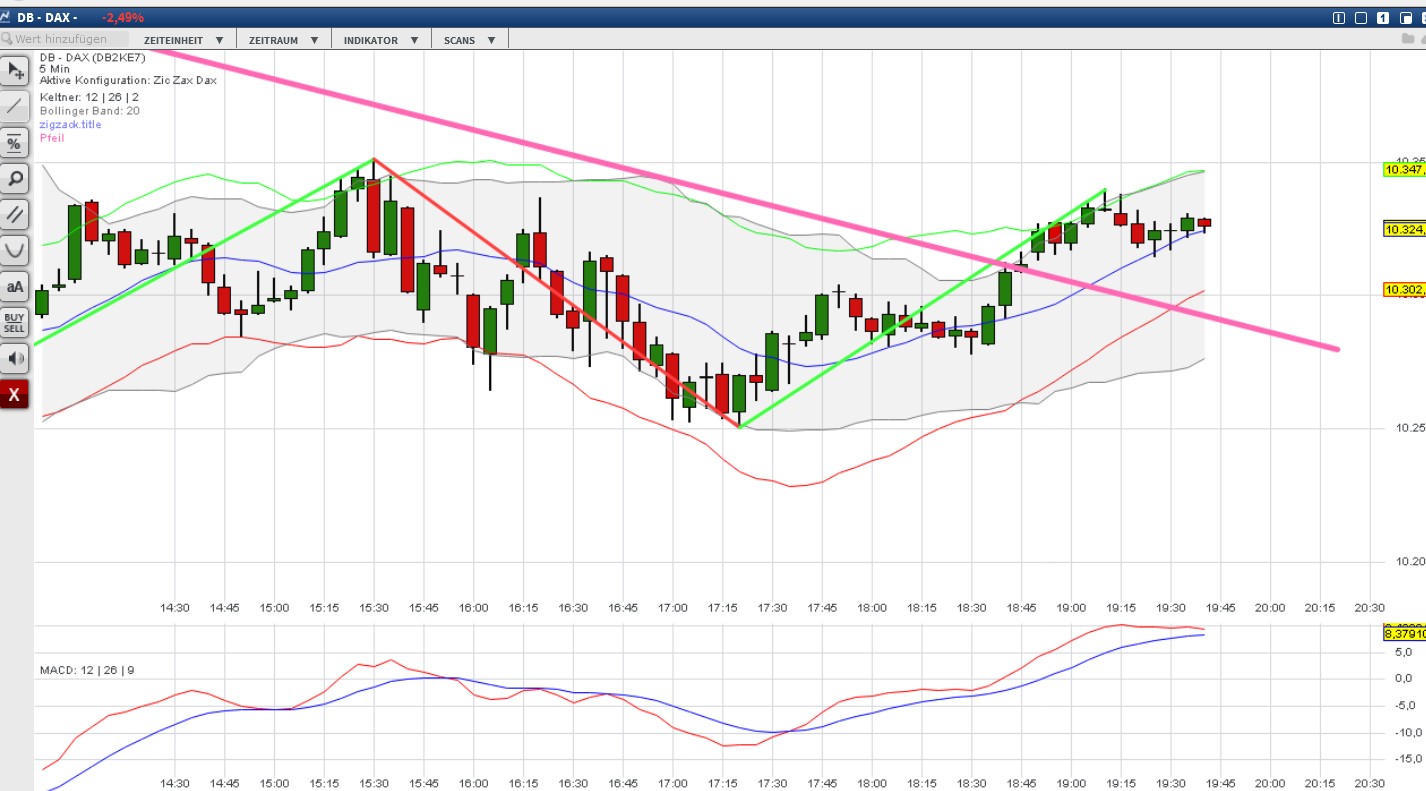Activate the chart zoom magnifier tool
Screen dimensions: 1426x791
[x=14, y=179]
